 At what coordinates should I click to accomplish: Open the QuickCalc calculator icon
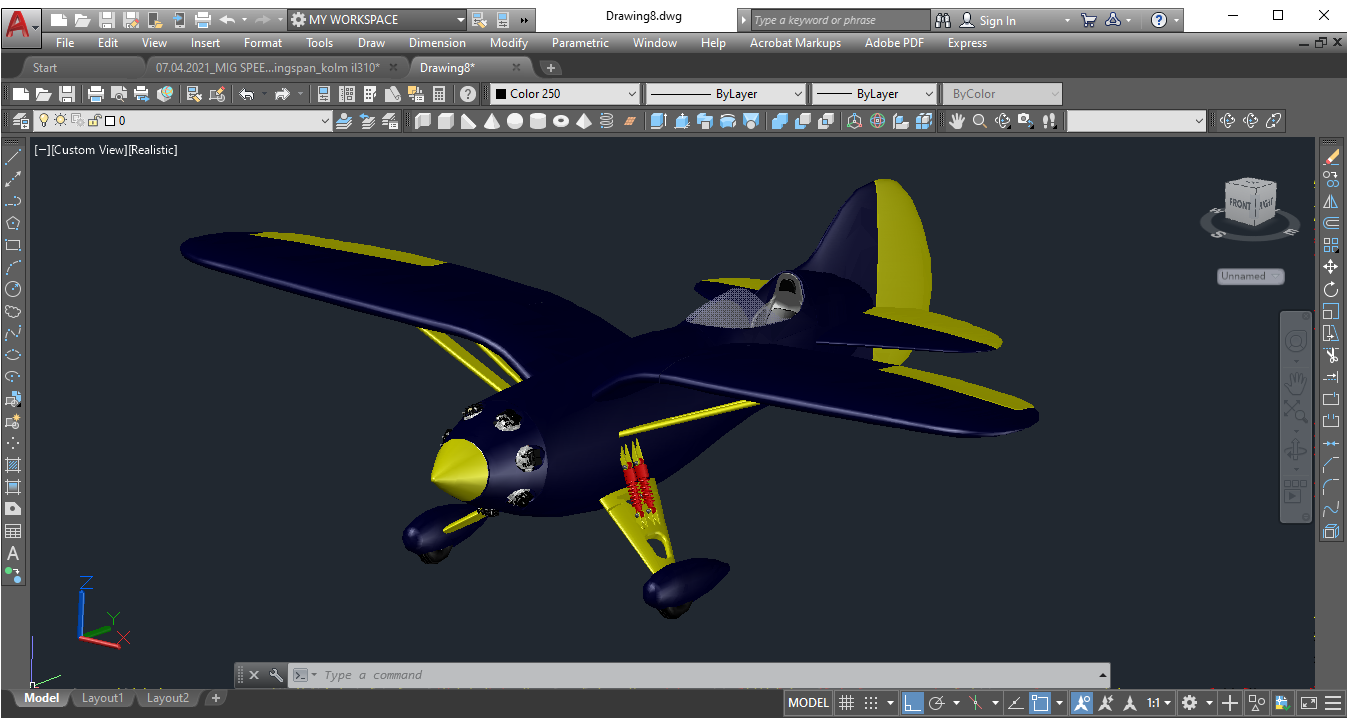pos(438,94)
